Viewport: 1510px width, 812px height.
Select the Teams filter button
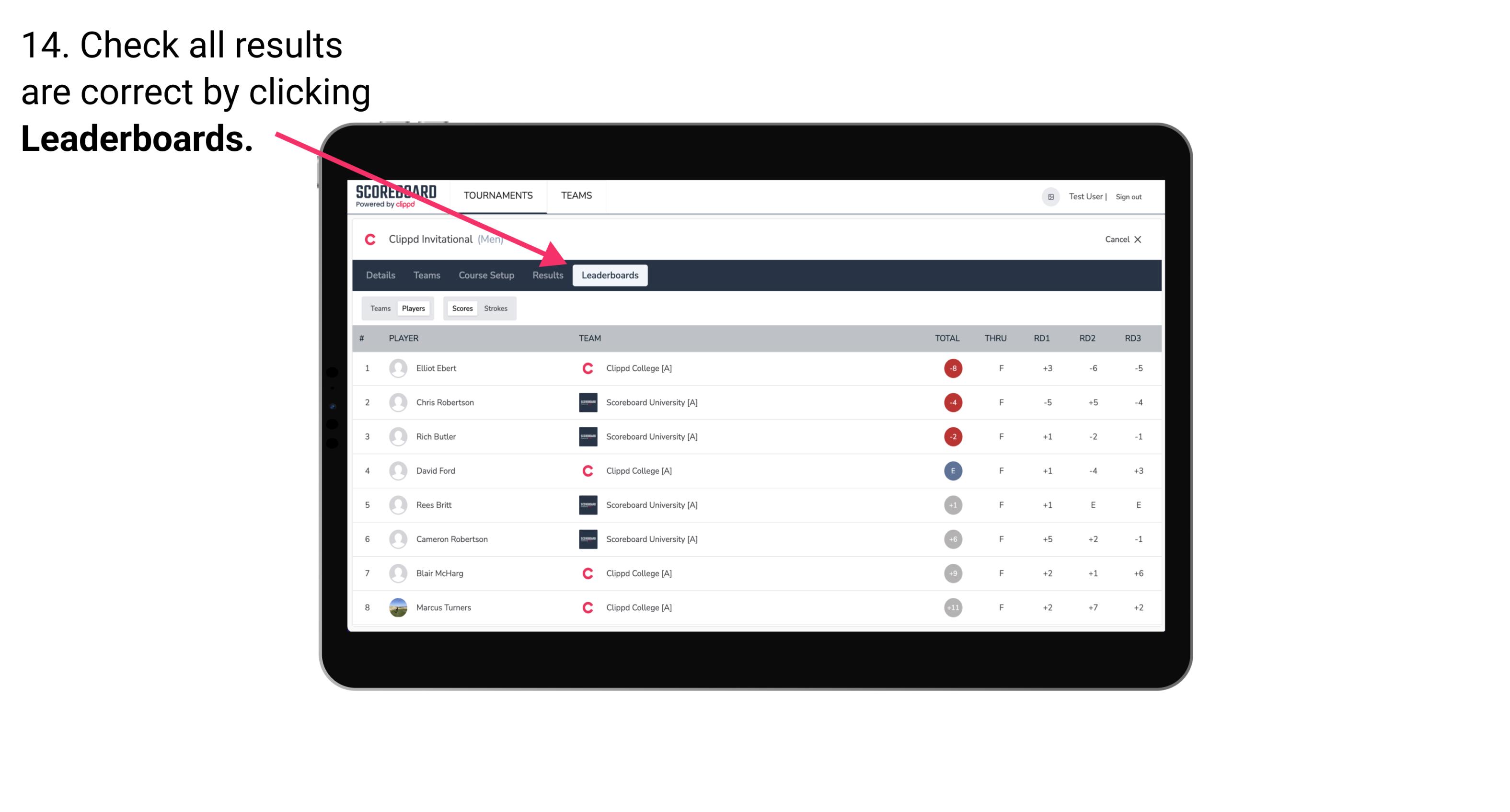[380, 308]
